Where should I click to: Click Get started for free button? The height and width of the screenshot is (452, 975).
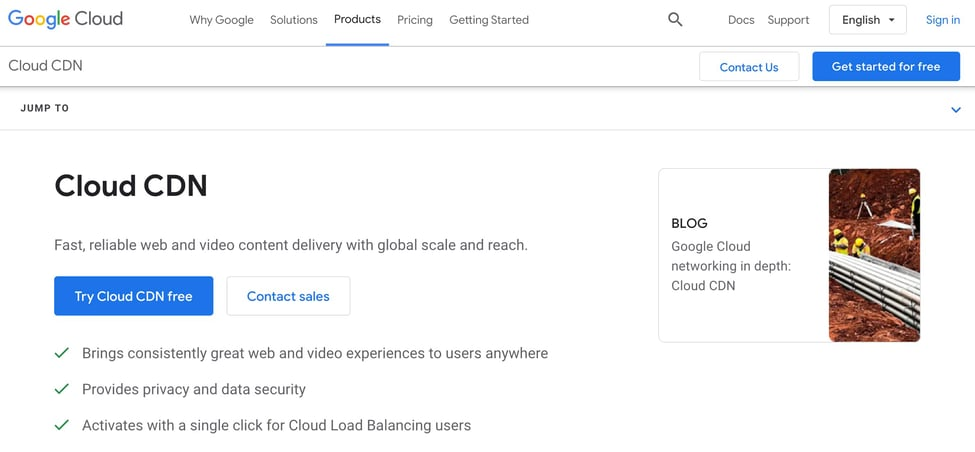(886, 67)
